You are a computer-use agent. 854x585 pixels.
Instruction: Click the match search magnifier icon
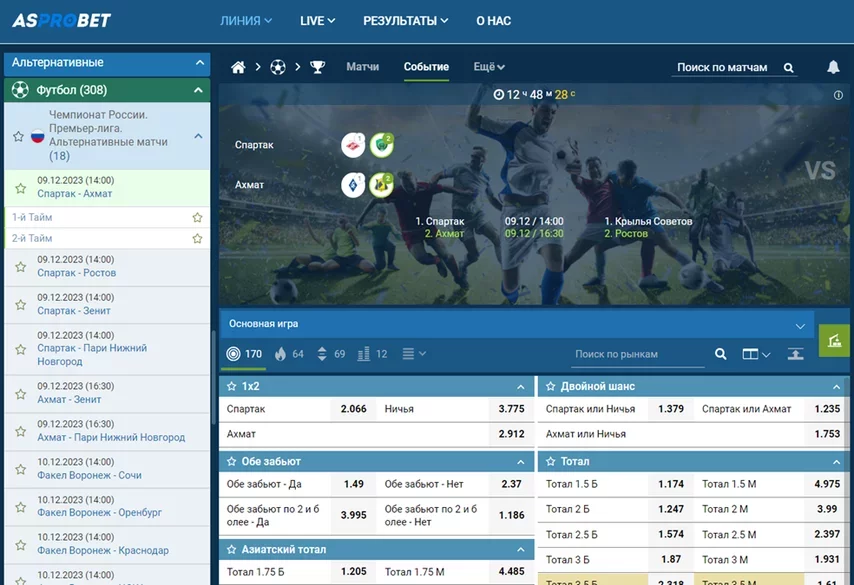pos(788,68)
